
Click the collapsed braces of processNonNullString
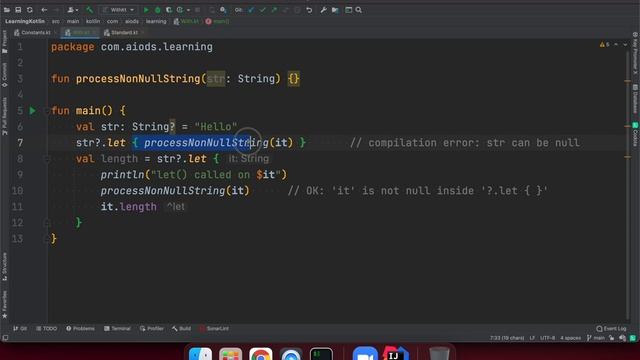tap(294, 79)
